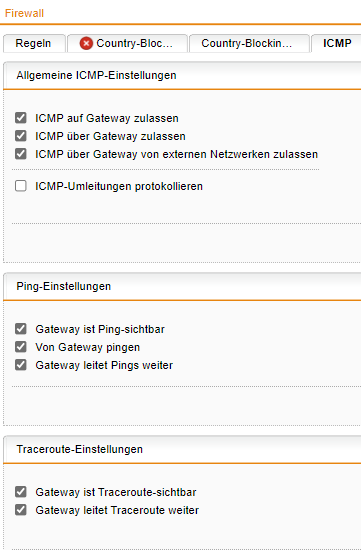Select the ICMP tab
Image resolution: width=361 pixels, height=550 pixels.
336,43
